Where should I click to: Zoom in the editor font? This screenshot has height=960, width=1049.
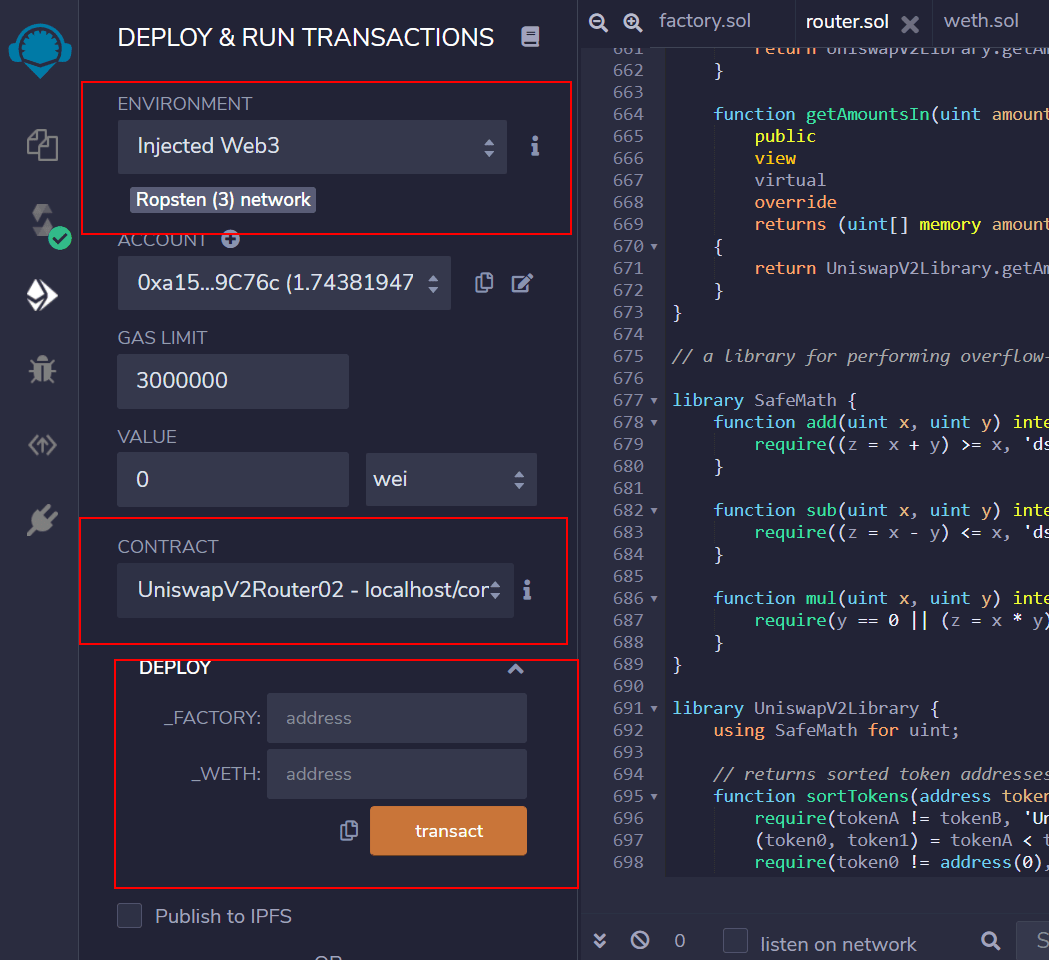(x=632, y=22)
